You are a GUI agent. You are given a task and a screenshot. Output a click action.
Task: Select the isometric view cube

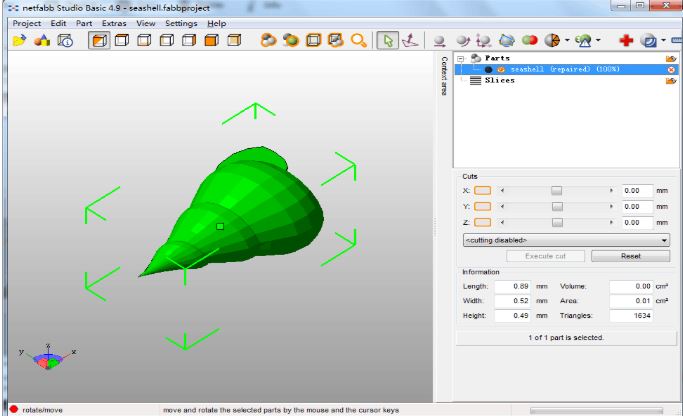coord(99,41)
